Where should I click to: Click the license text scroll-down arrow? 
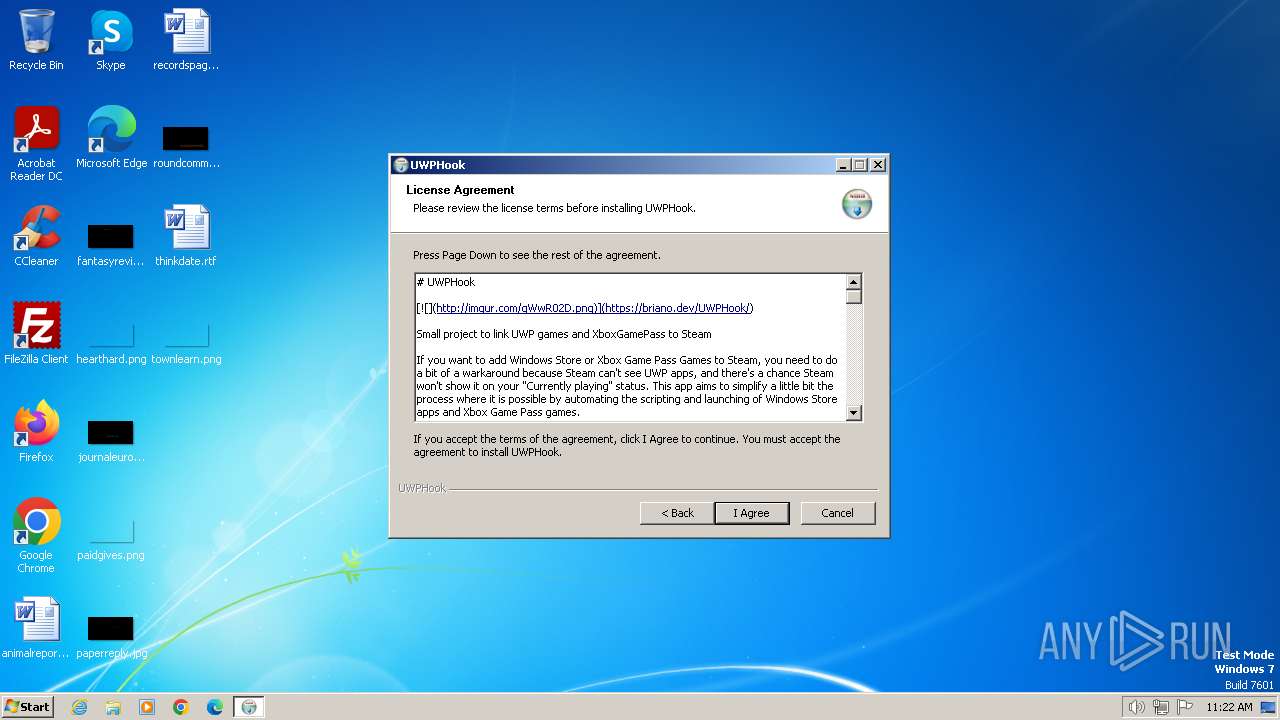pyautogui.click(x=854, y=413)
